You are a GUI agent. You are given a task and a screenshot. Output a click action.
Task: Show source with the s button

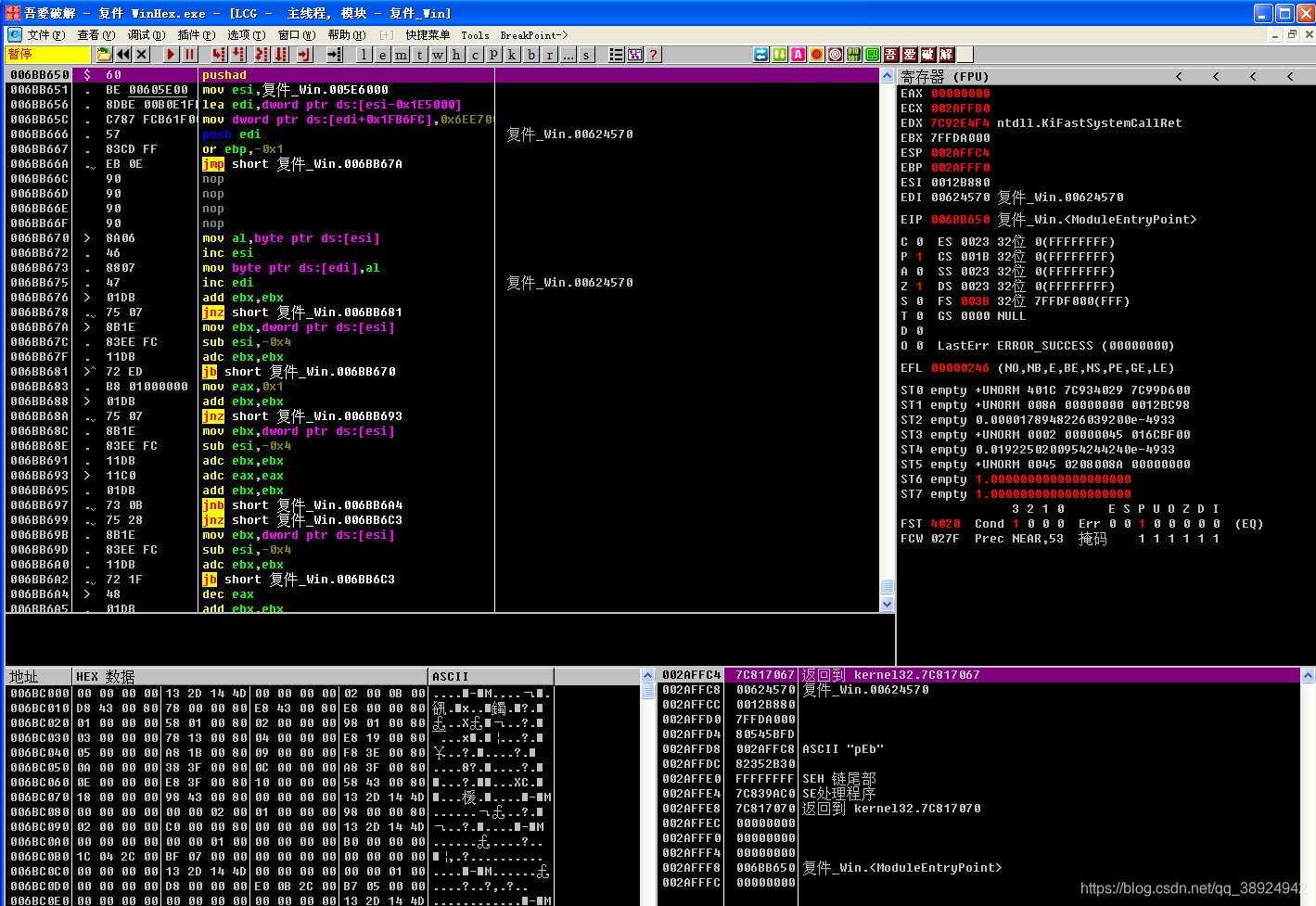(x=586, y=55)
